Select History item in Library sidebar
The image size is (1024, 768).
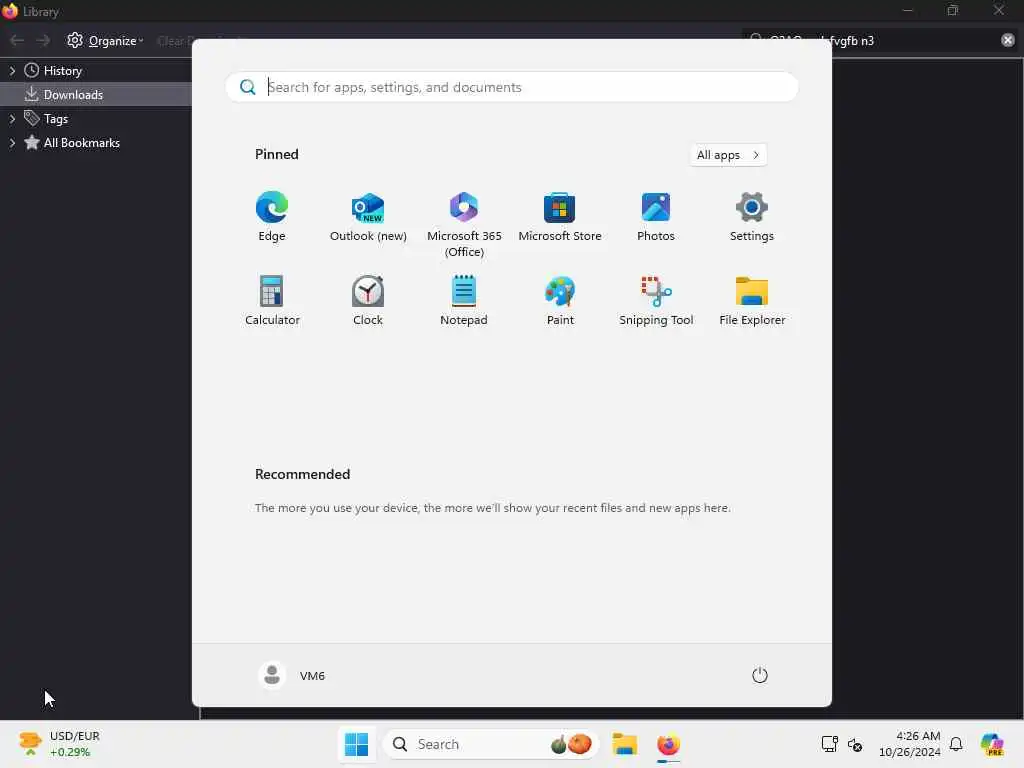[x=62, y=71]
